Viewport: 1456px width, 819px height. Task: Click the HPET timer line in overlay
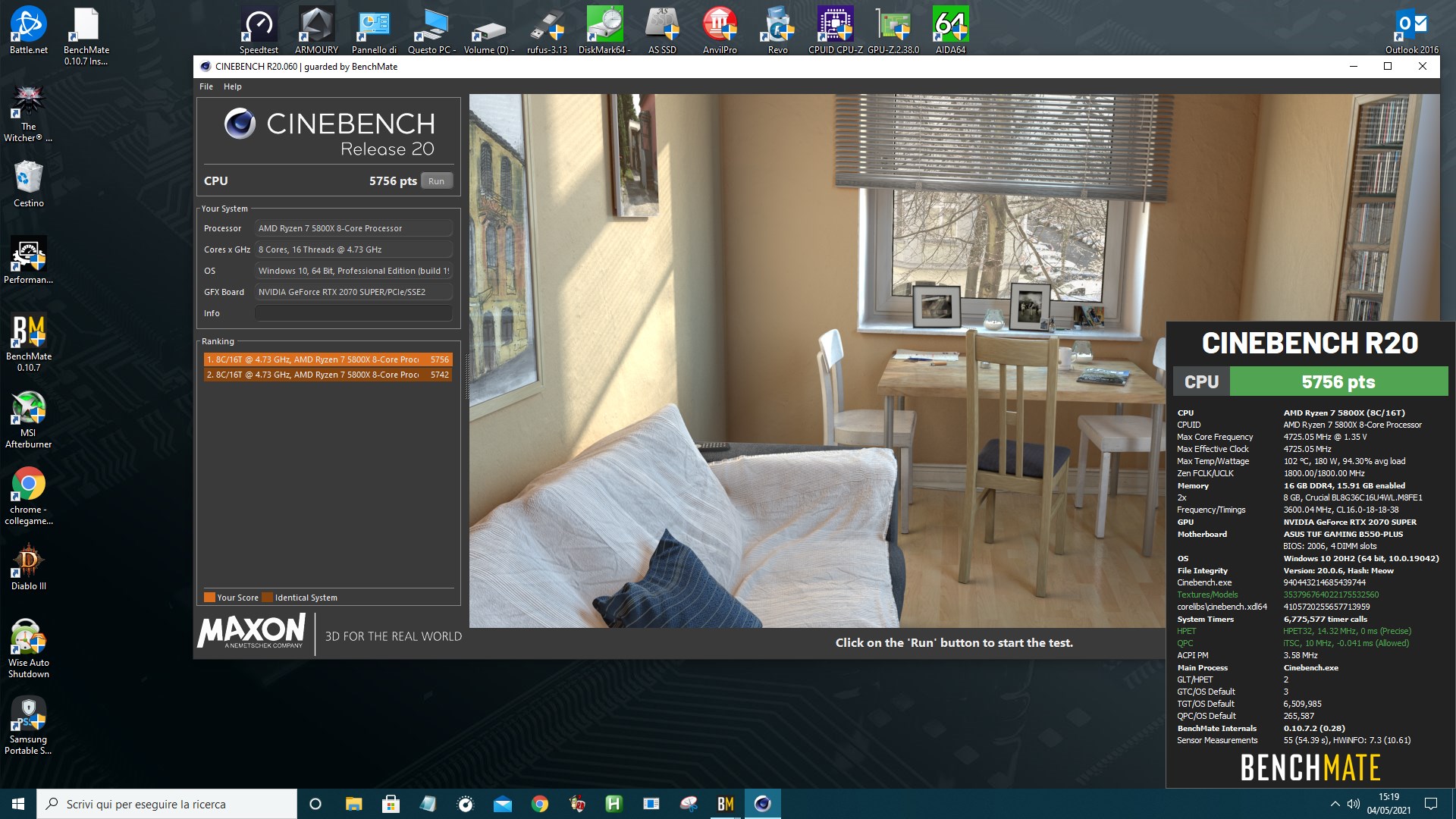tap(1294, 631)
